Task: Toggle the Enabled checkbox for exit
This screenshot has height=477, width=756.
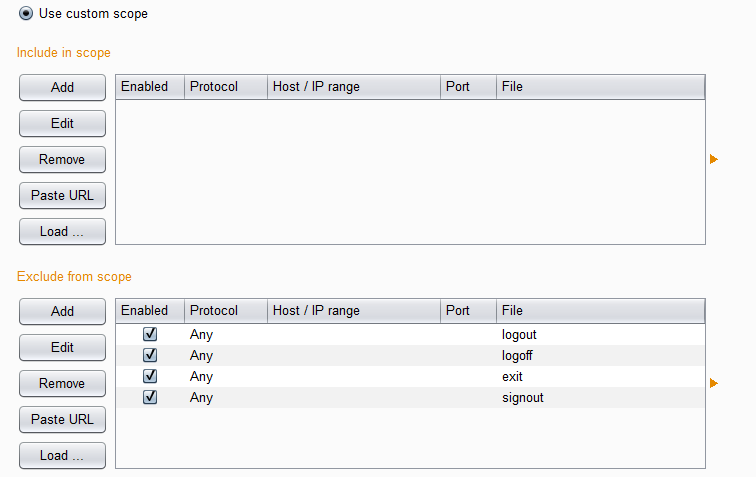Action: click(x=150, y=376)
